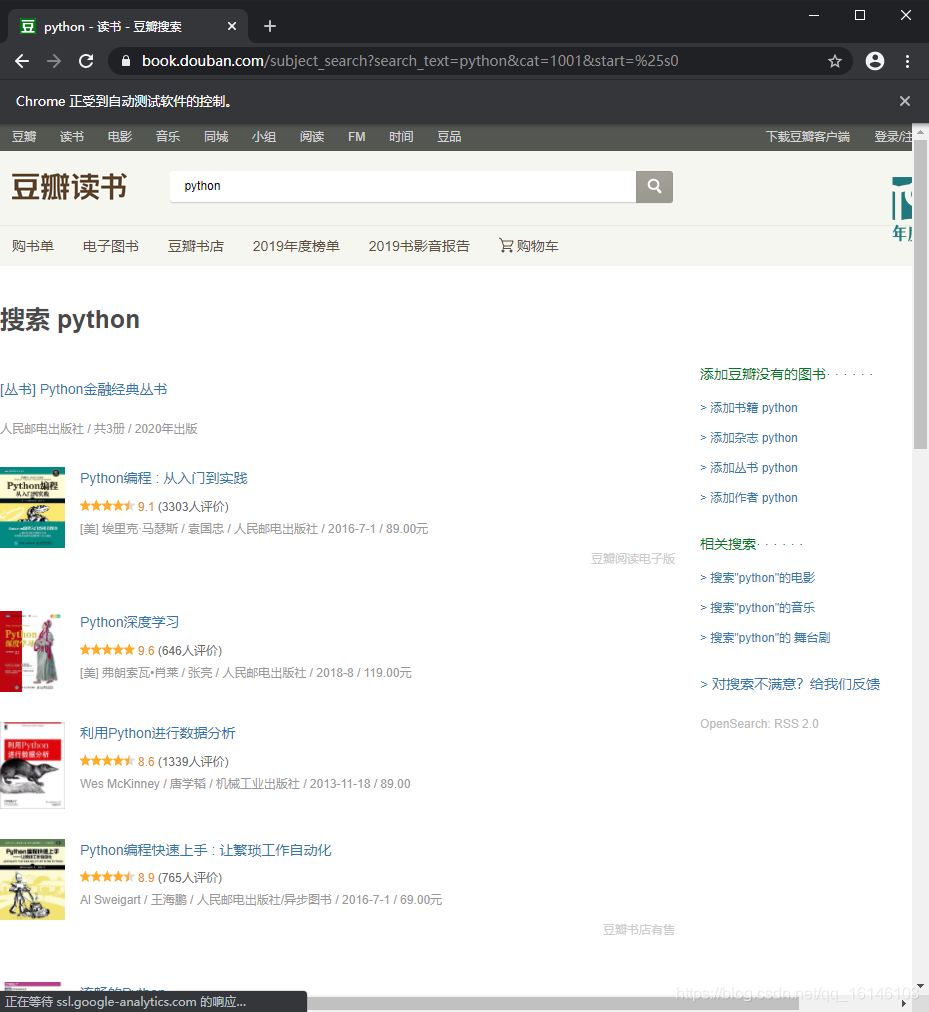The image size is (929, 1012).
Task: Open book 利用Python进行数据分析 title
Action: coord(158,733)
